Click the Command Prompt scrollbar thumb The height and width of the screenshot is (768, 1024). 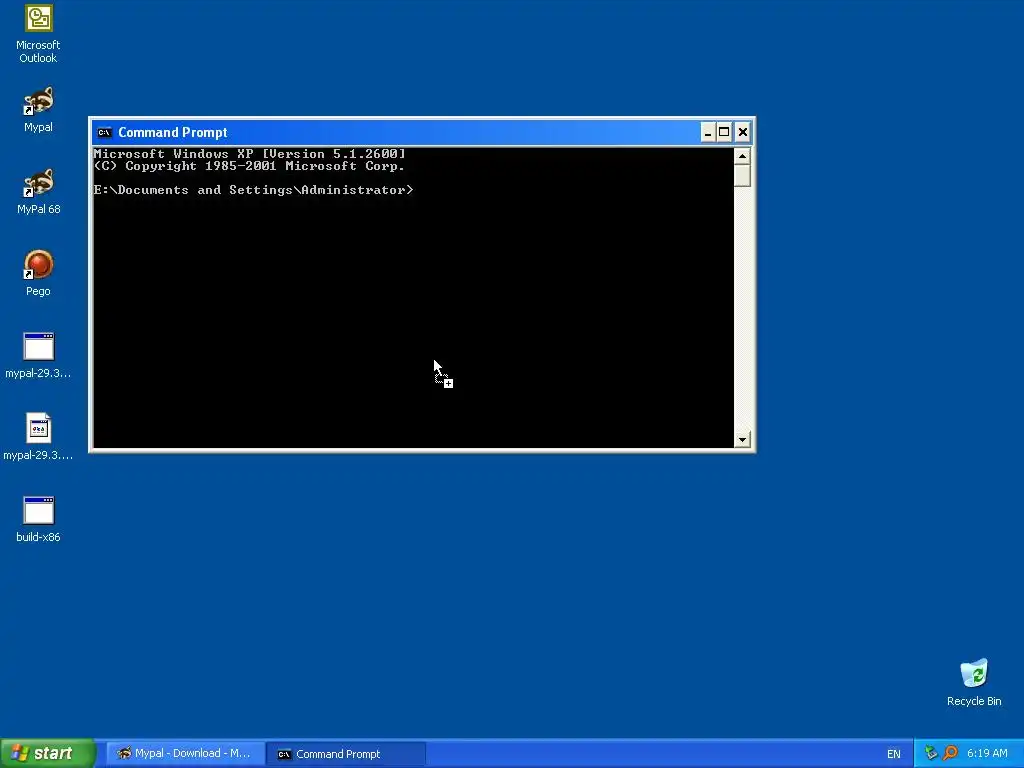[742, 176]
